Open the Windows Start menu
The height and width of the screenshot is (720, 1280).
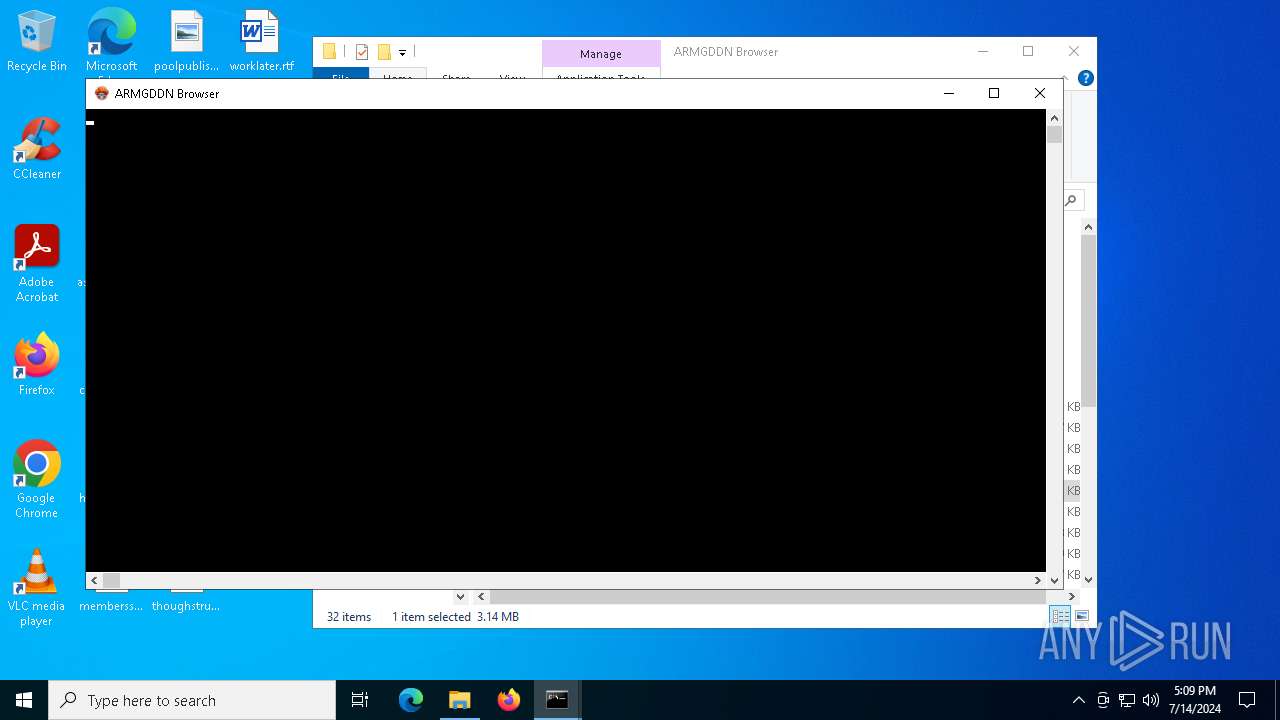coord(24,700)
